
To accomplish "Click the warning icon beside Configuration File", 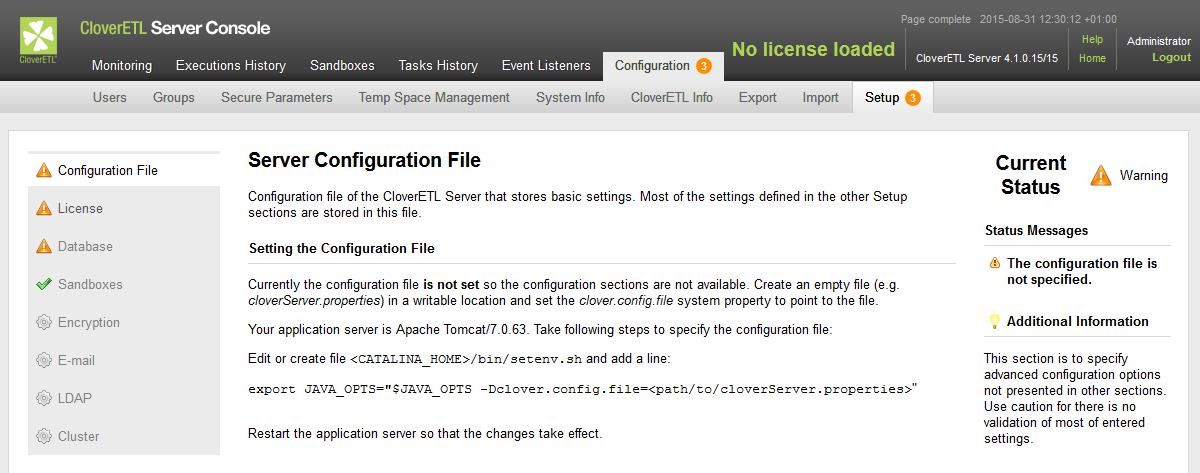I will pyautogui.click(x=43, y=170).
